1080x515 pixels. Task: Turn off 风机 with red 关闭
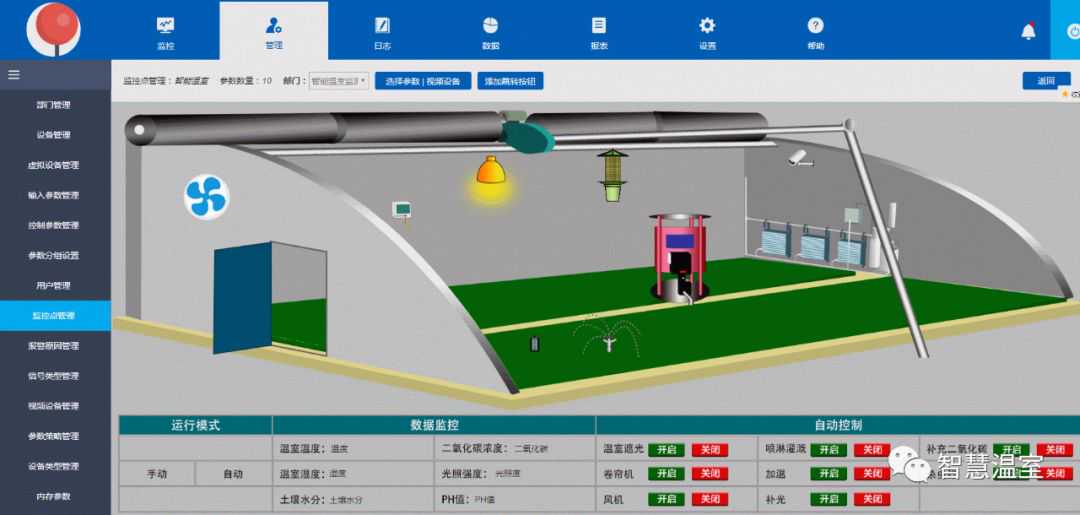pyautogui.click(x=708, y=498)
